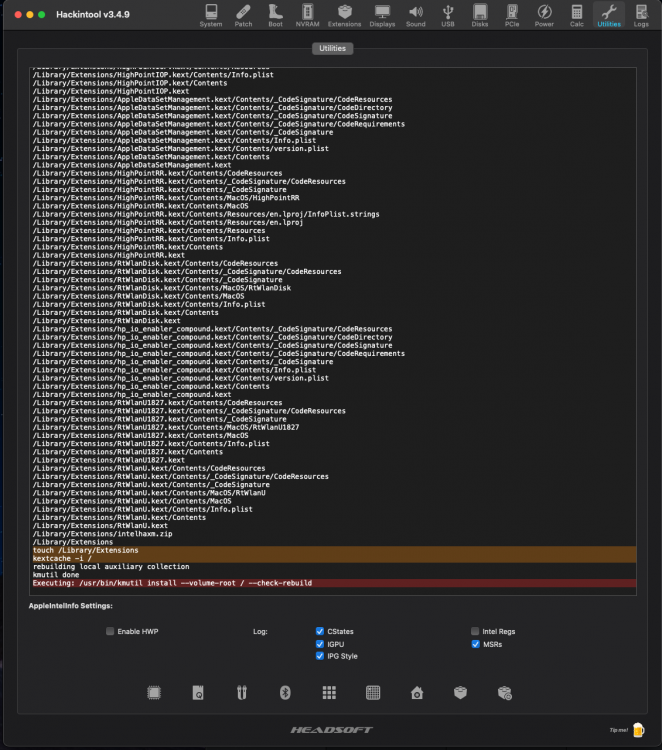This screenshot has height=750, width=662.
Task: Open the Boot toolbar section
Action: 275,15
